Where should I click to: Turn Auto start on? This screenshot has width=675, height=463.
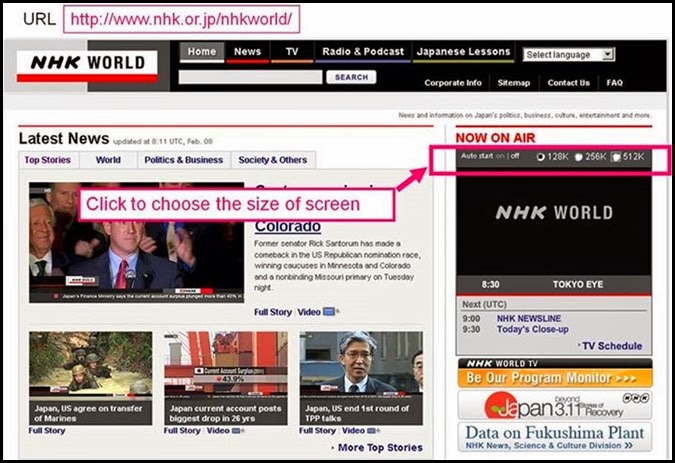coord(500,156)
